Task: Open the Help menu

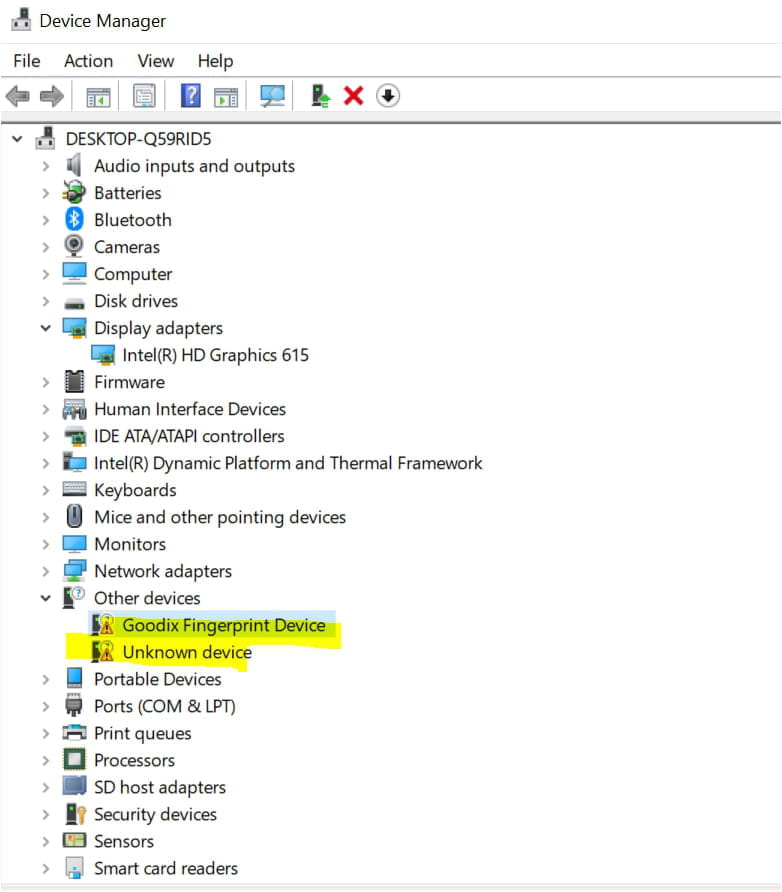Action: pos(215,61)
